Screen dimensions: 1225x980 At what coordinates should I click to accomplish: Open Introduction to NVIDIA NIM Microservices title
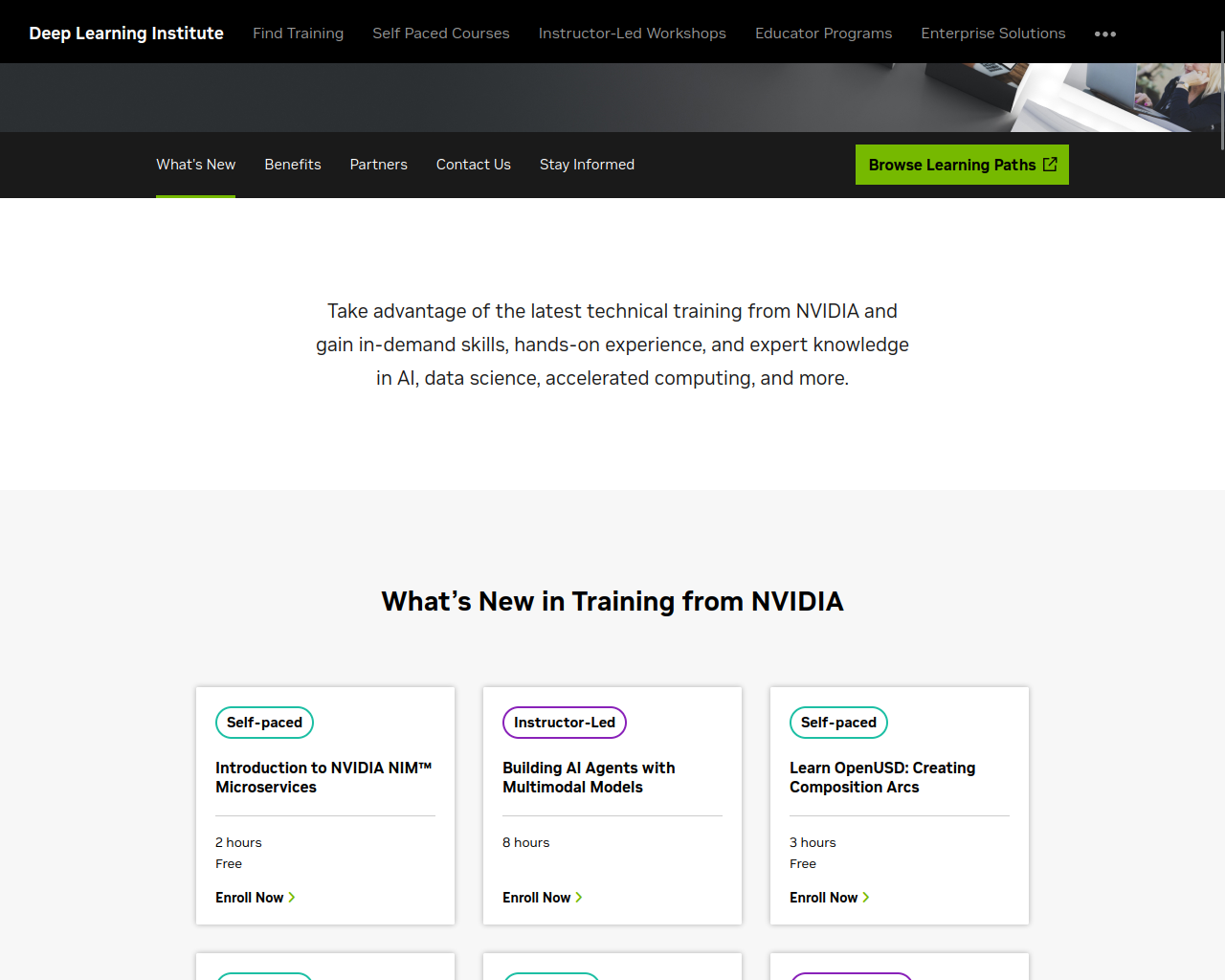(323, 777)
